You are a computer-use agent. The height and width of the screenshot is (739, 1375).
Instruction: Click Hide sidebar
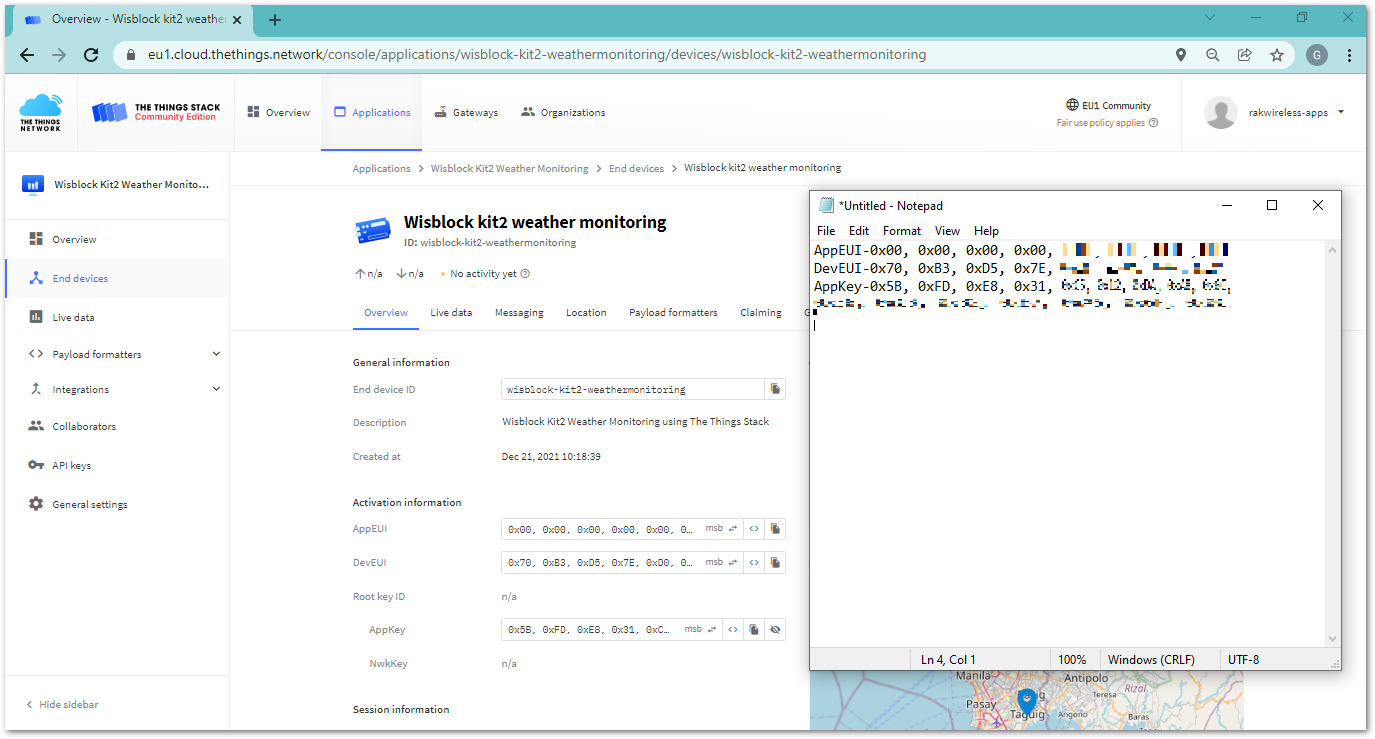tap(68, 705)
